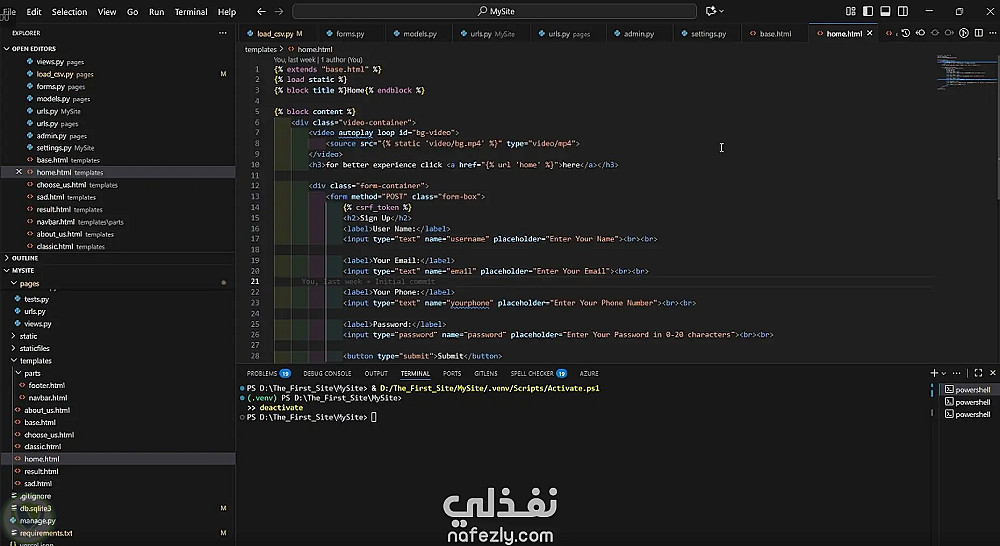
Task: Close the home.html editor tab
Action: pyautogui.click(x=869, y=33)
